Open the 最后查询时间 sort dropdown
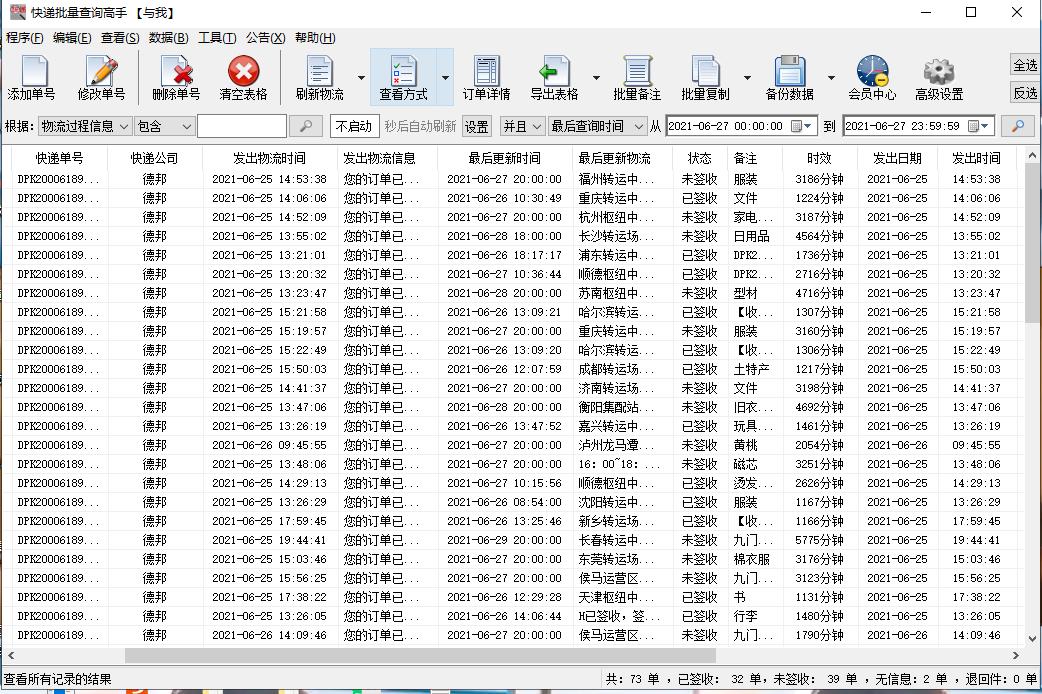The width and height of the screenshot is (1042, 694). point(598,126)
